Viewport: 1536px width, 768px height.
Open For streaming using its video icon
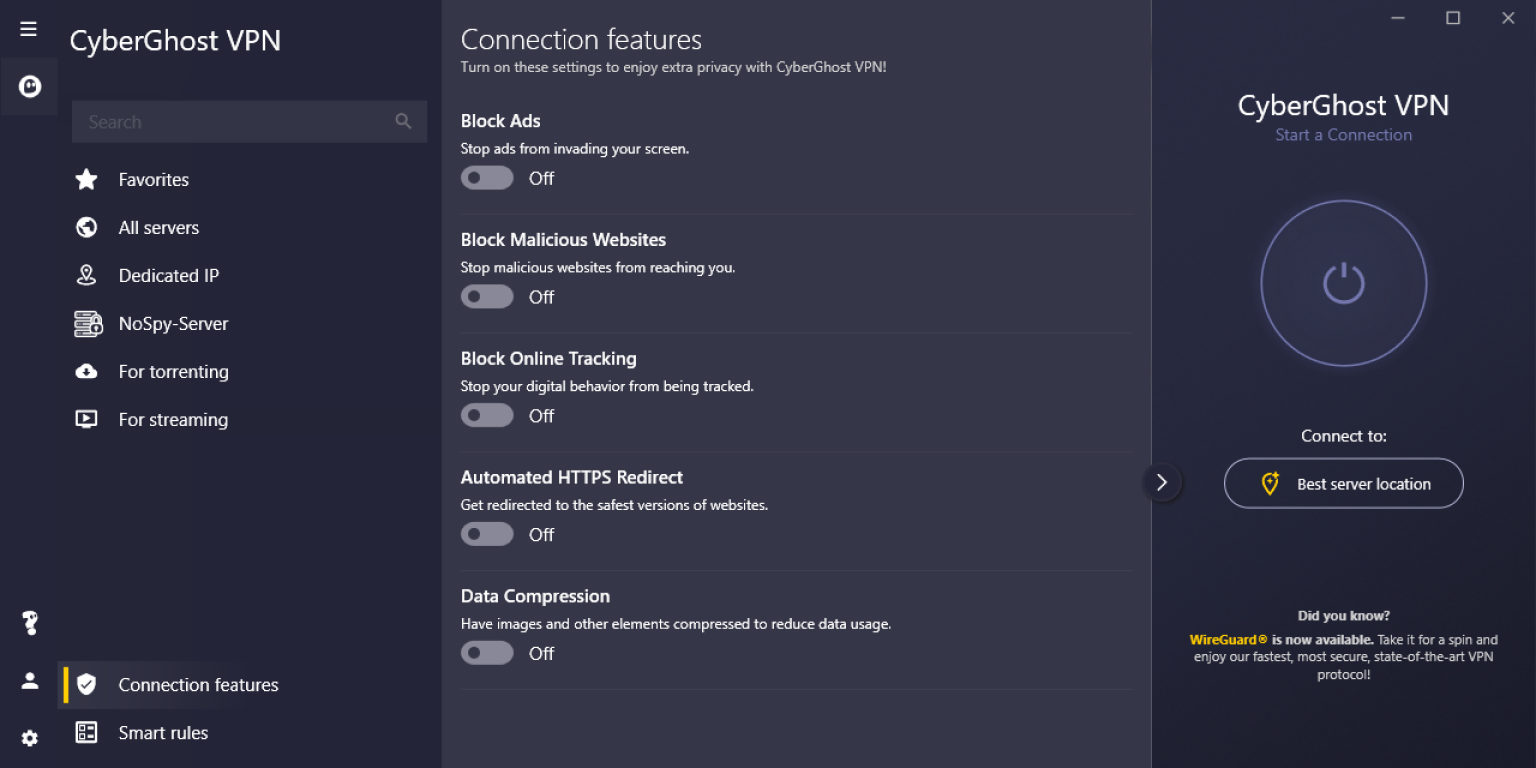86,419
